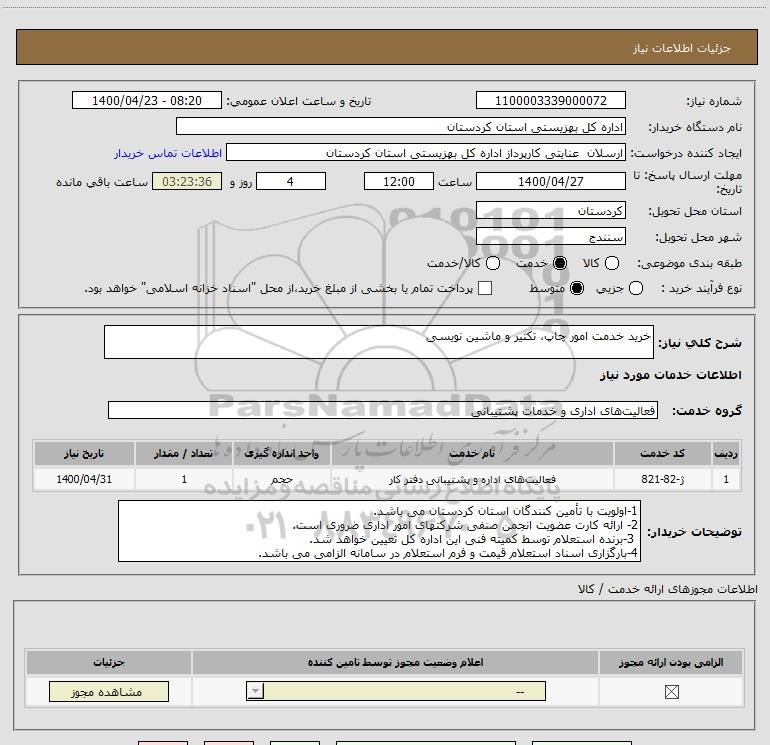The height and width of the screenshot is (745, 770).
Task: Click the announcement date field 1400/04/23 - 08:20
Action: click(147, 100)
